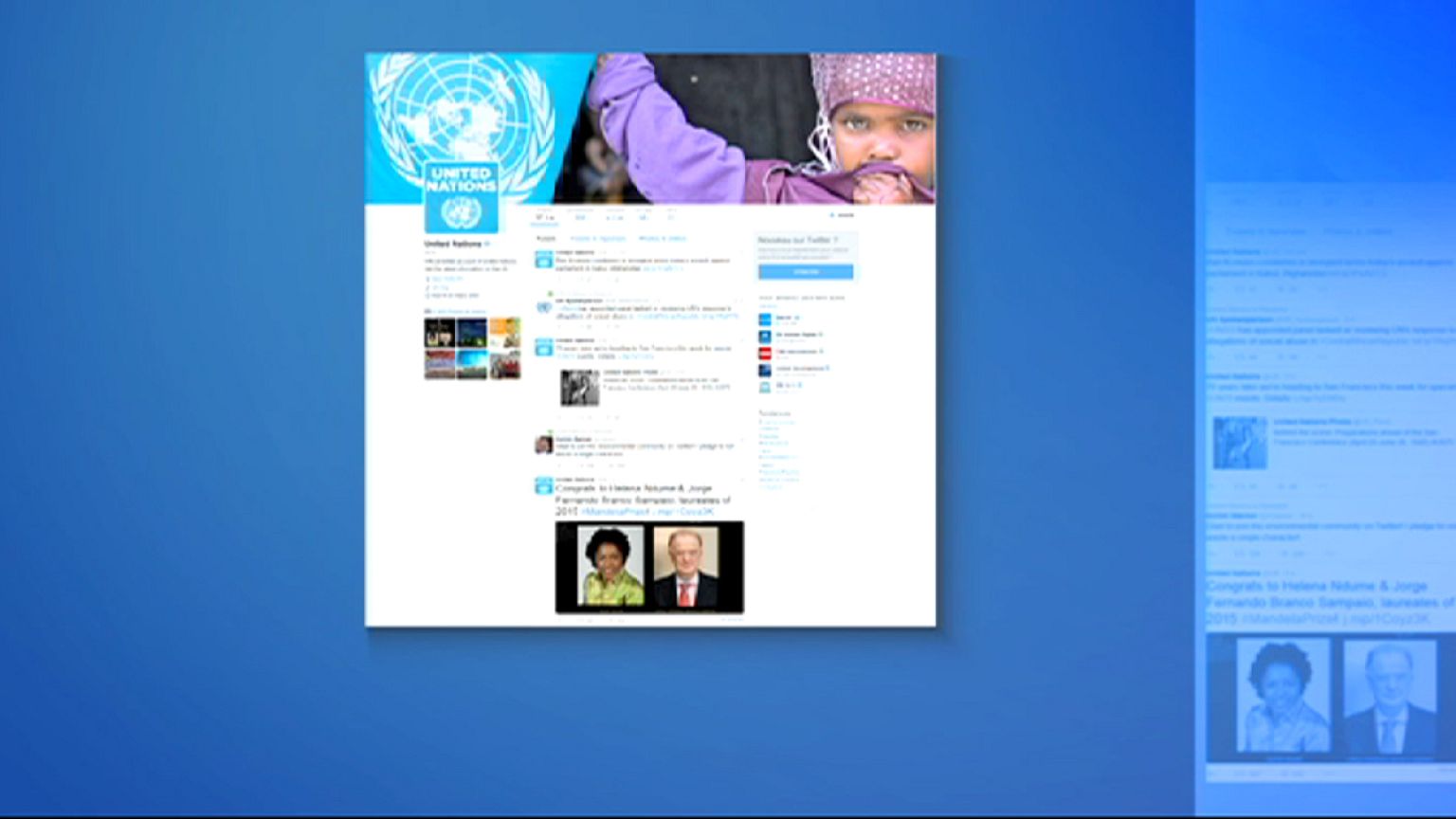Click the red avatar in suggested accounts
The width and height of the screenshot is (1456, 819).
(x=765, y=353)
